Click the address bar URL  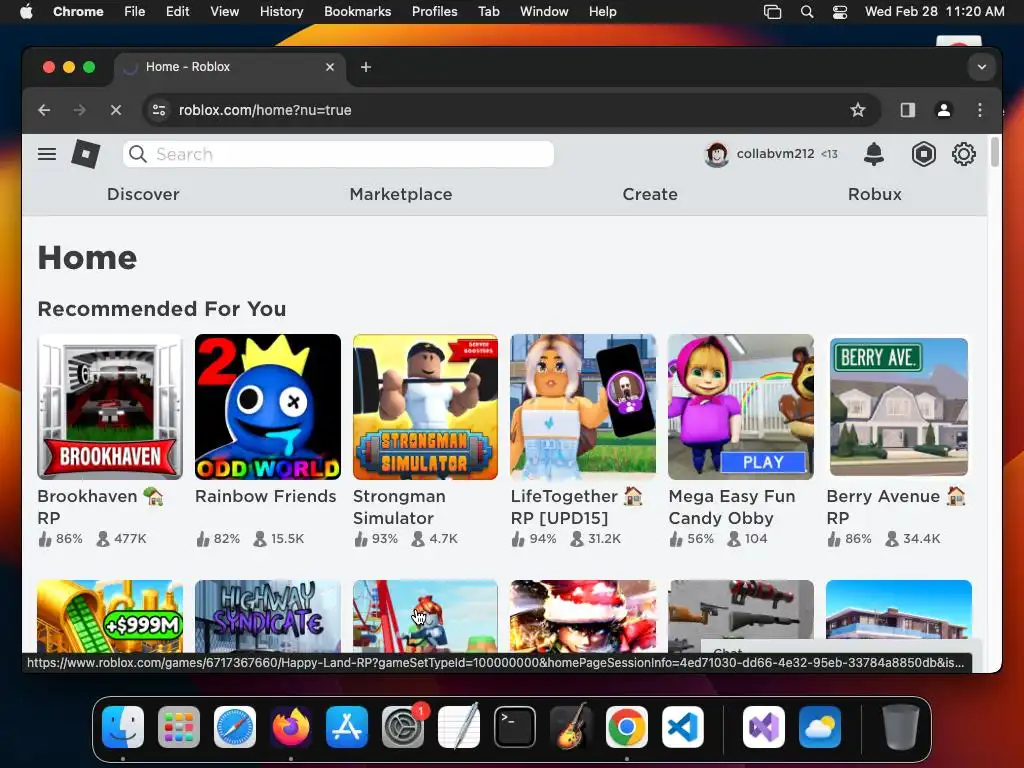[x=265, y=110]
